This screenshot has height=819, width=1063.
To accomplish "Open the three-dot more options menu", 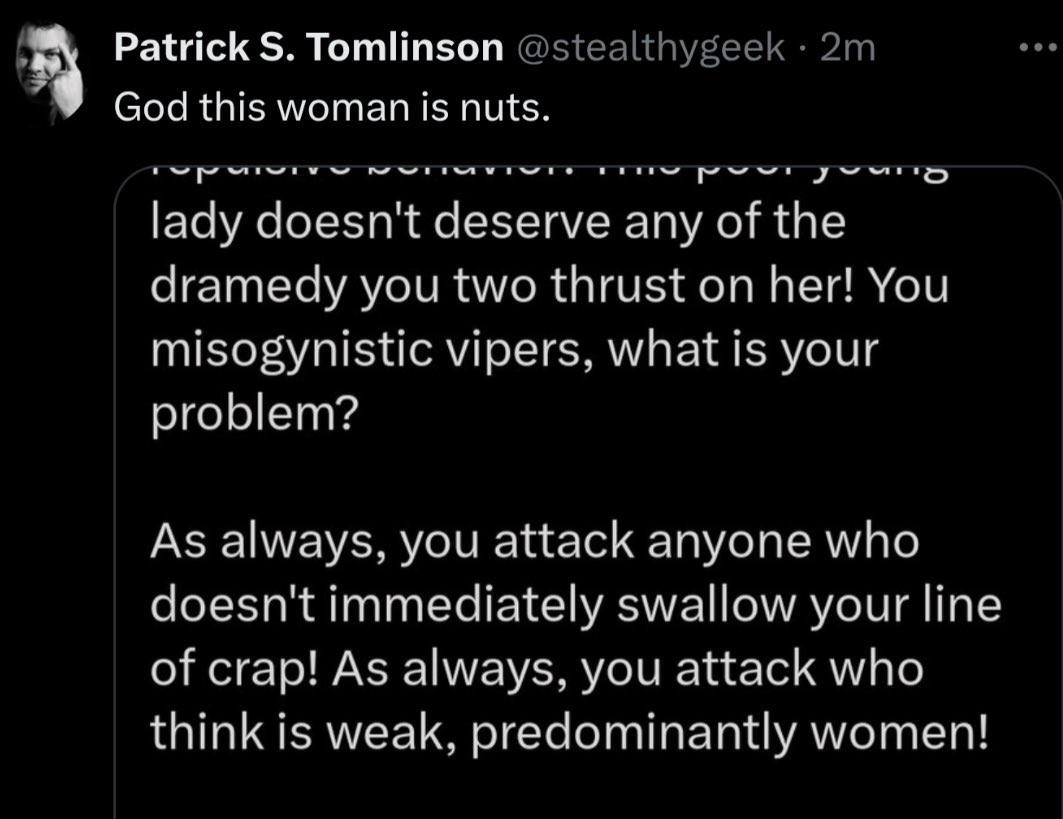I will point(1039,47).
